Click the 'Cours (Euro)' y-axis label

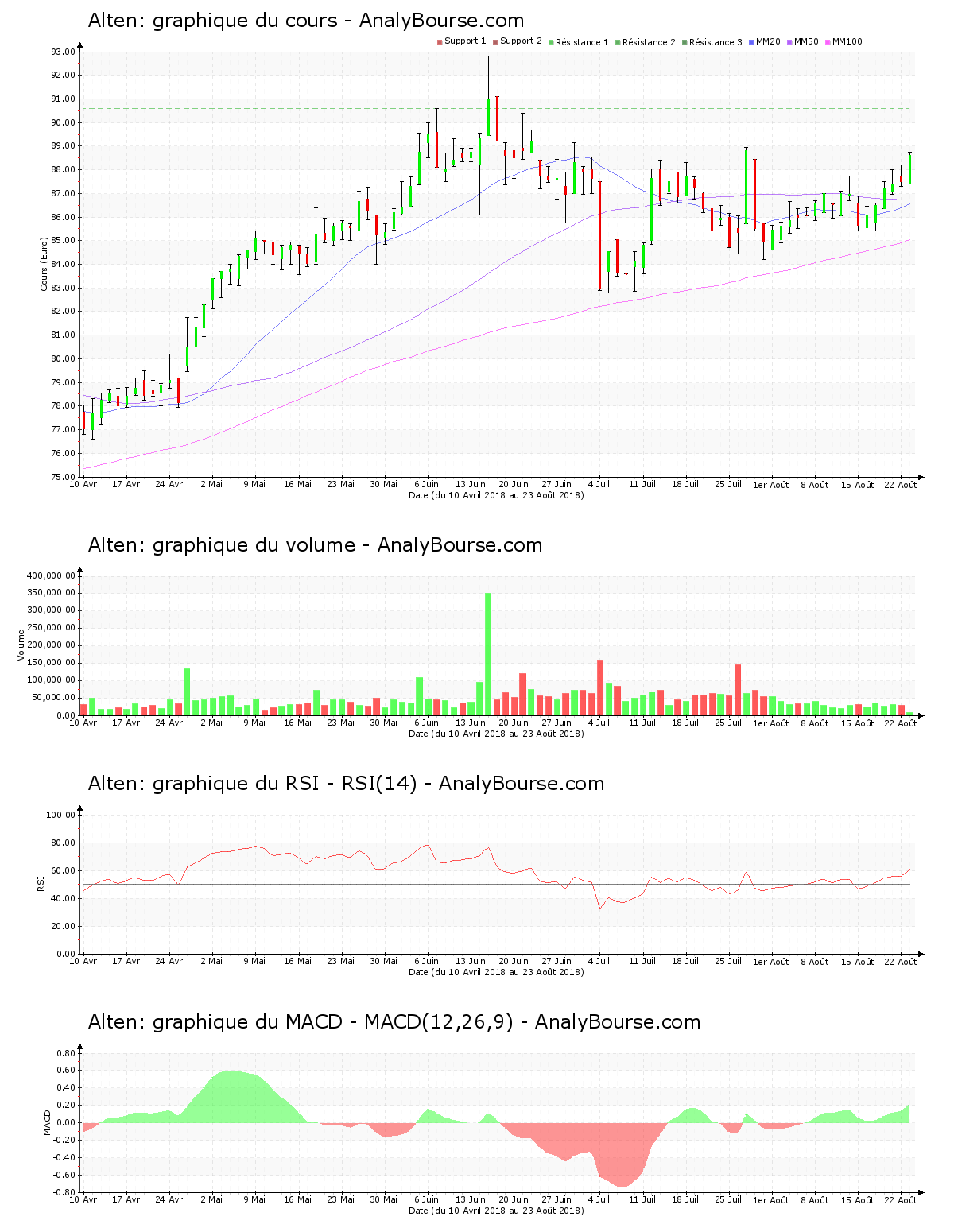(x=45, y=264)
